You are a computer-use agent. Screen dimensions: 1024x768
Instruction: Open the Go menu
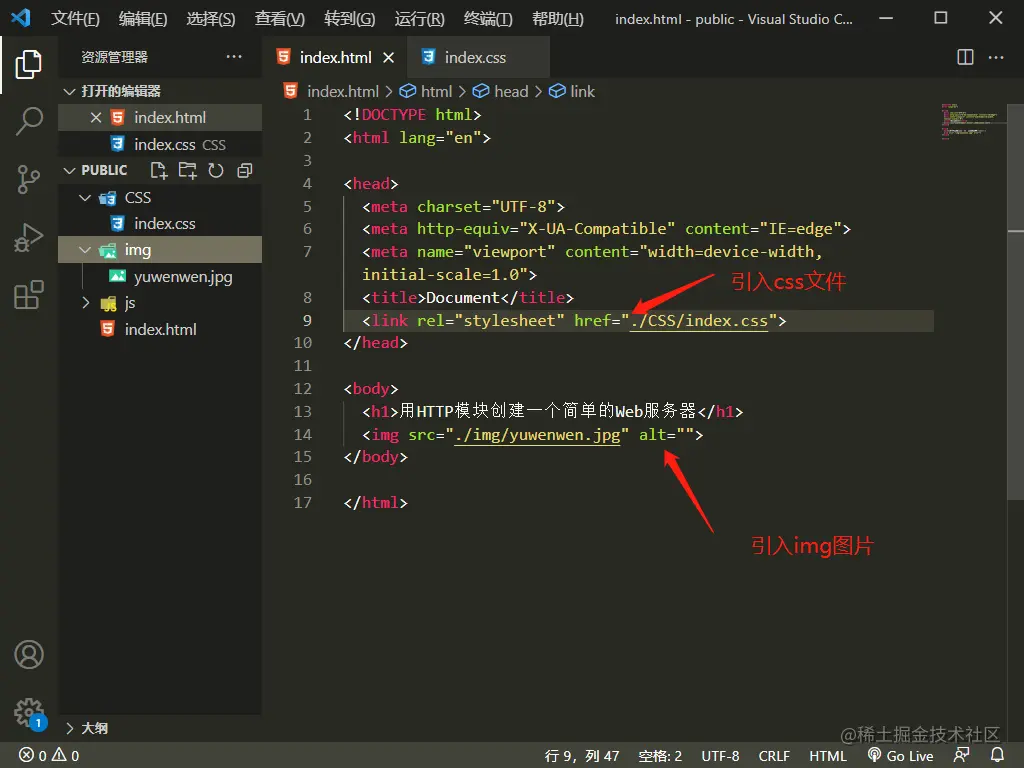click(349, 18)
